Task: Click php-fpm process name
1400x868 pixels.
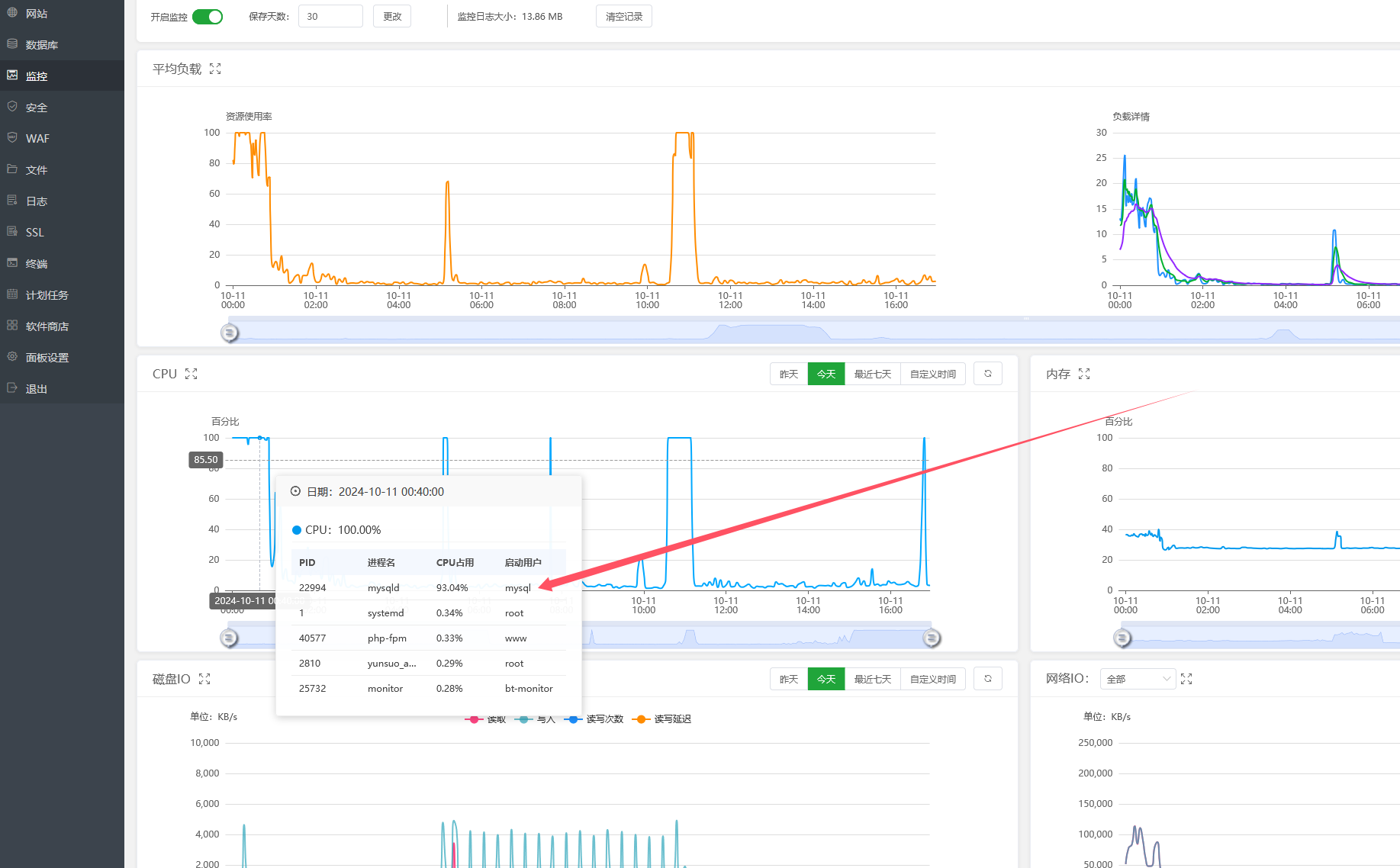Action: (387, 638)
